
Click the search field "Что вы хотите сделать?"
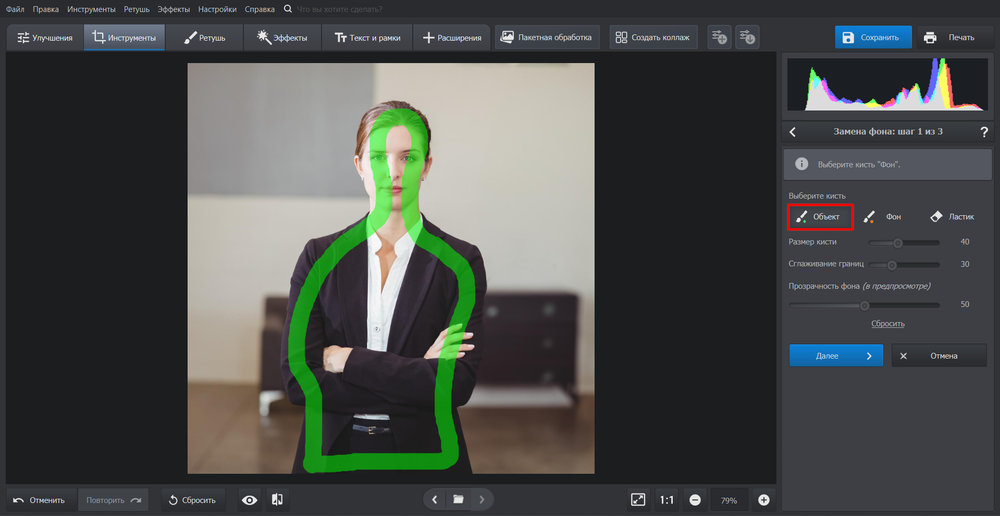[340, 10]
